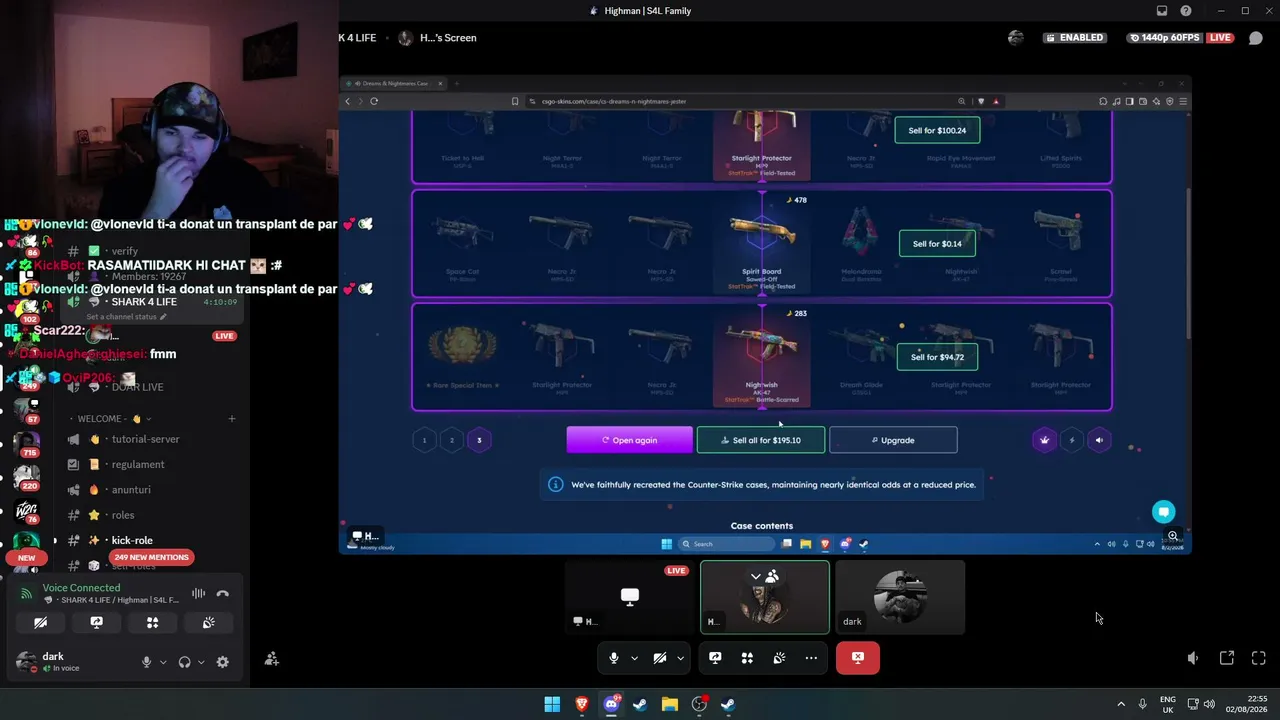Open the Windows Start menu
Viewport: 1280px width, 720px height.
point(552,705)
